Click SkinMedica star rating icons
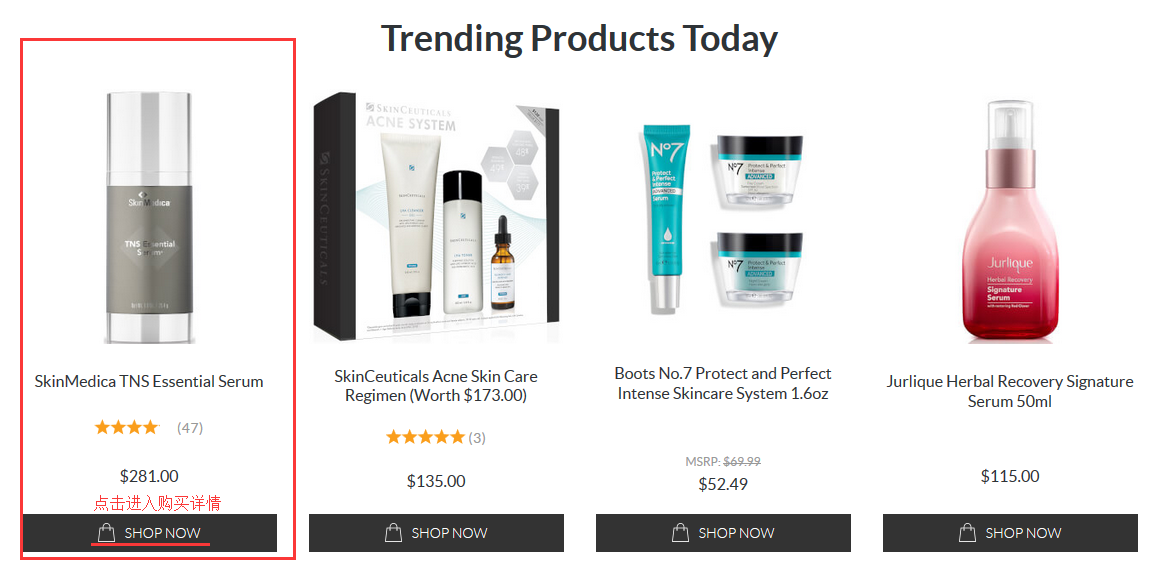This screenshot has height=565, width=1155. click(127, 427)
